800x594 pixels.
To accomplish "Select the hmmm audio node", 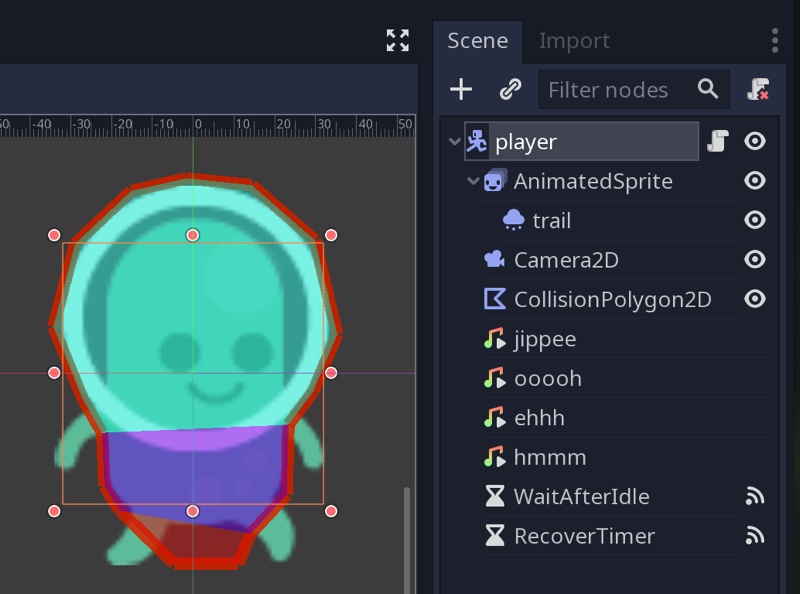I will click(x=550, y=457).
